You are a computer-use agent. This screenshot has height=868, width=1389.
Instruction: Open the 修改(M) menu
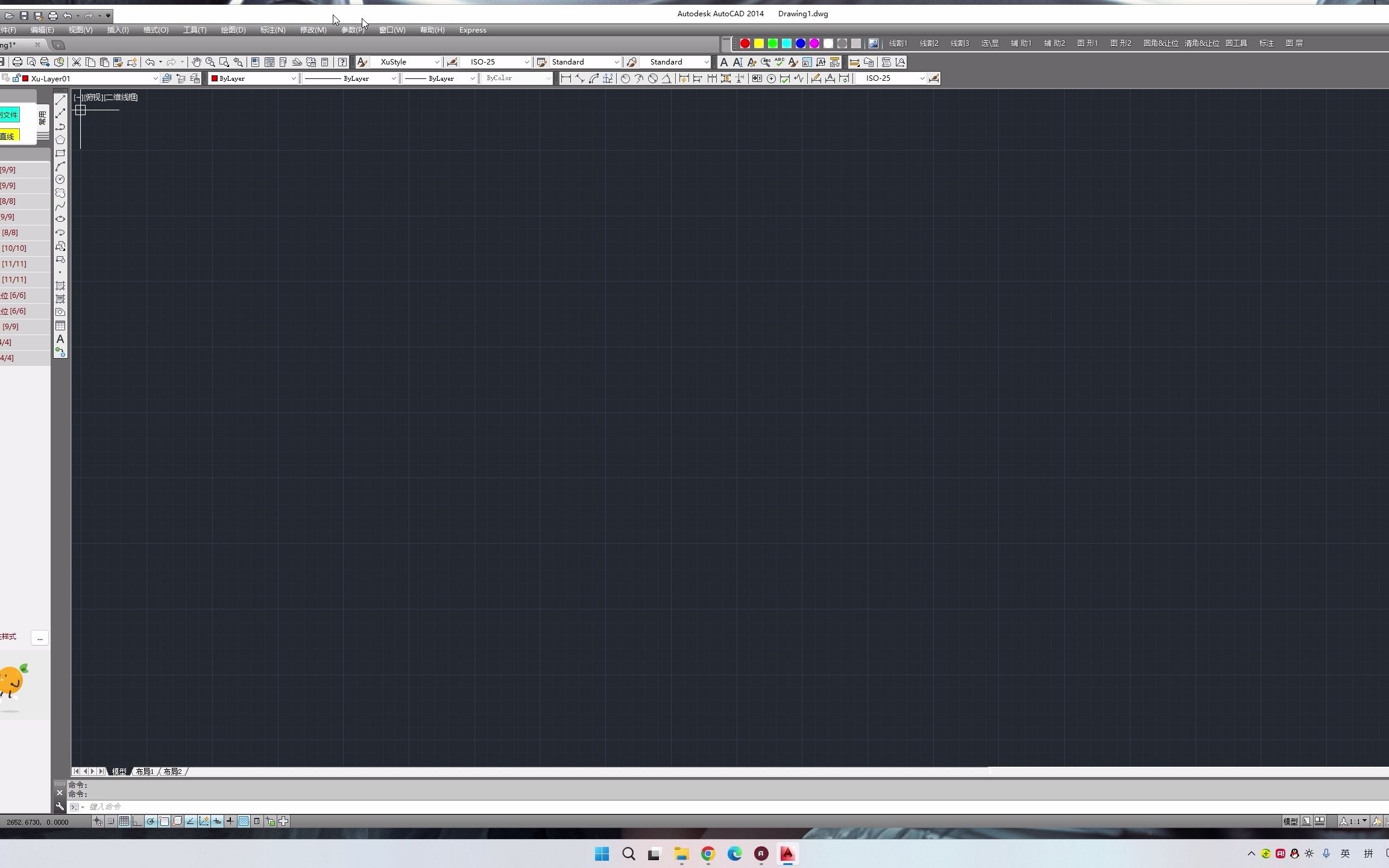[x=313, y=30]
